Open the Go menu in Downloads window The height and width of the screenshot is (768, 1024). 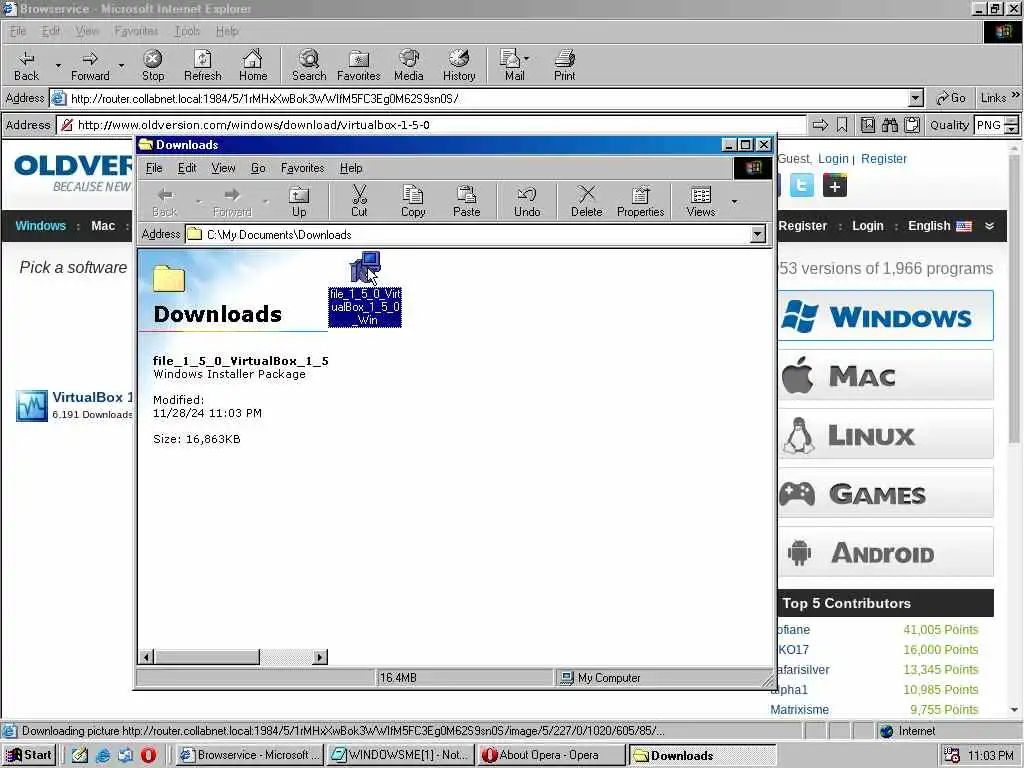pyautogui.click(x=258, y=168)
